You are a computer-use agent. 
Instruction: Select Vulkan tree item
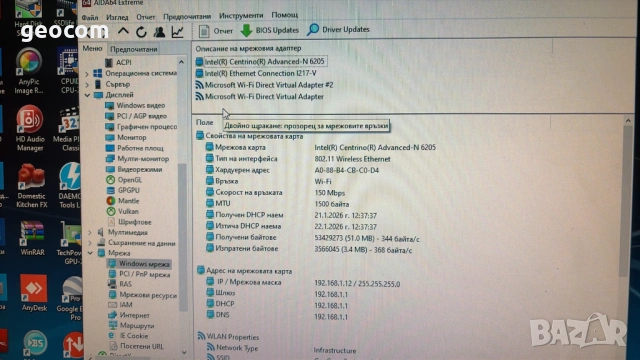pyautogui.click(x=122, y=211)
